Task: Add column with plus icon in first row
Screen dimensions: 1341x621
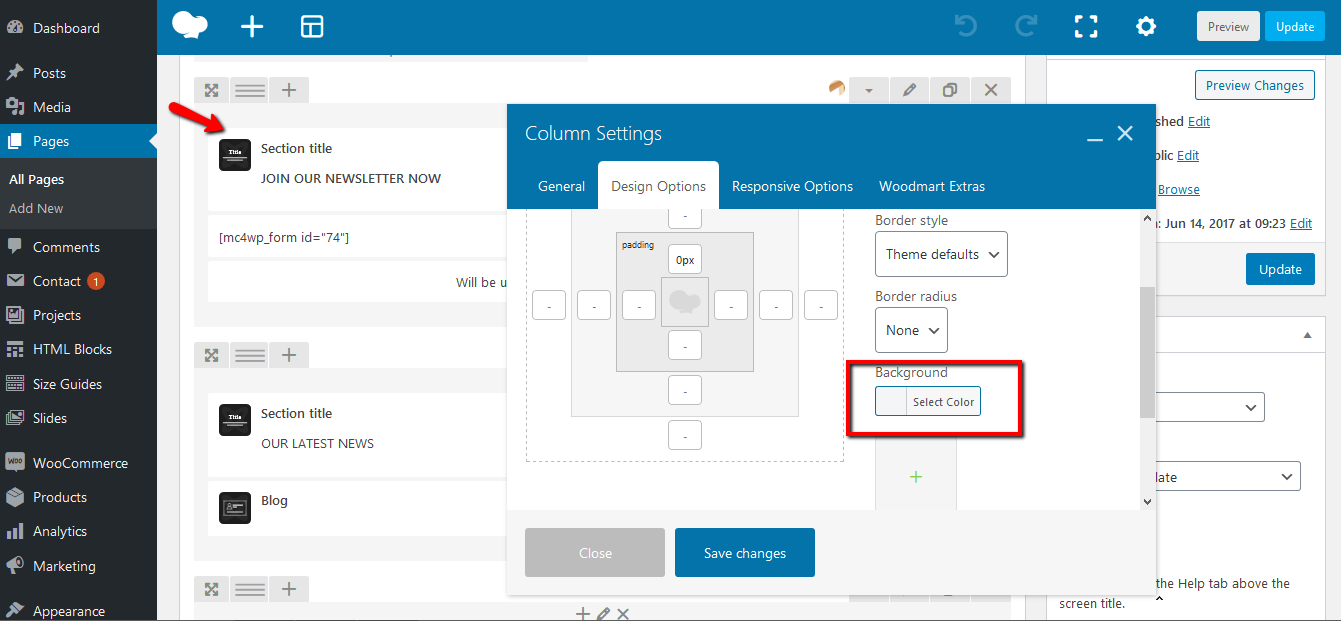Action: pyautogui.click(x=289, y=90)
